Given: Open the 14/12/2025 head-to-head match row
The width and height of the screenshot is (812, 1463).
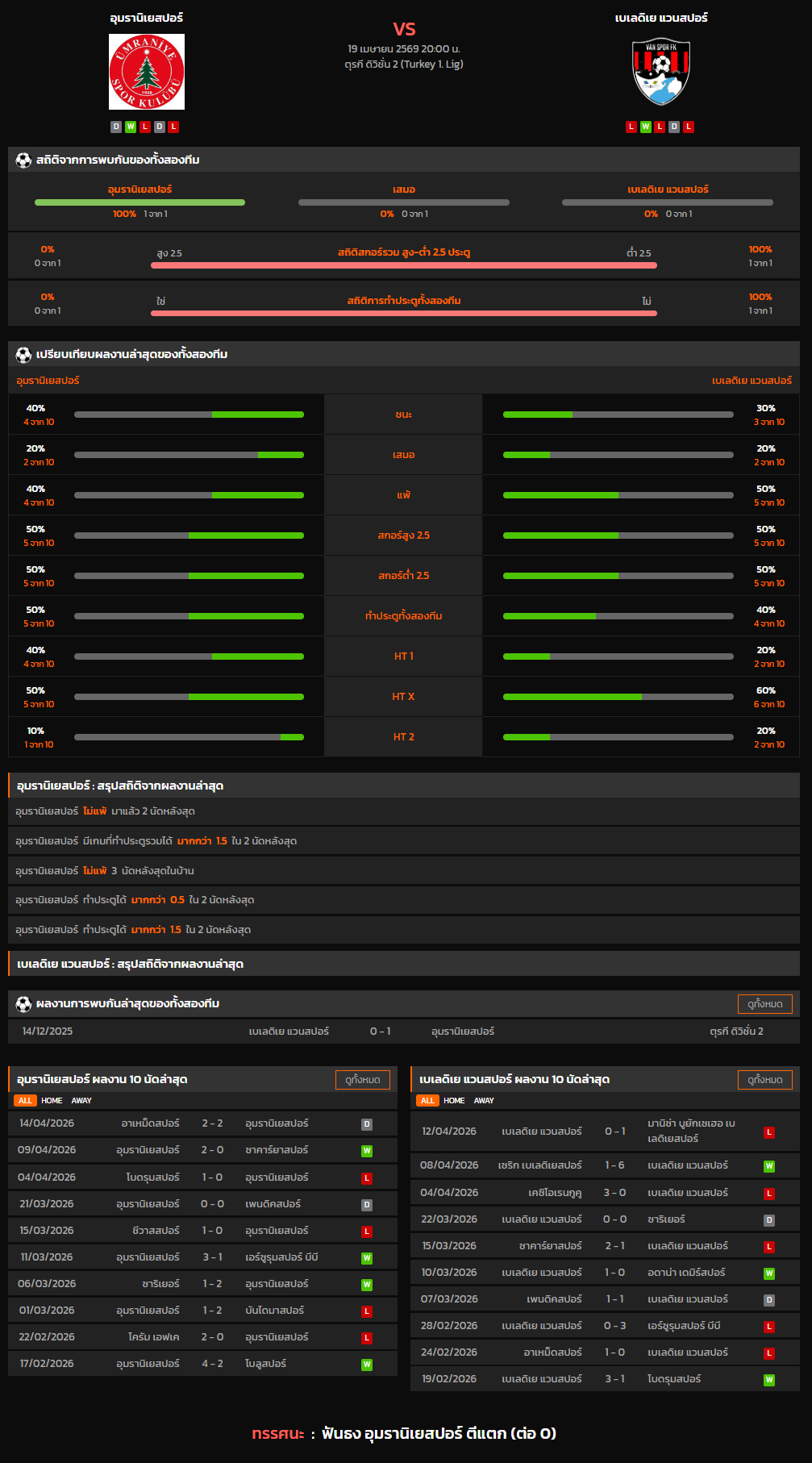Looking at the screenshot, I should (x=403, y=1032).
